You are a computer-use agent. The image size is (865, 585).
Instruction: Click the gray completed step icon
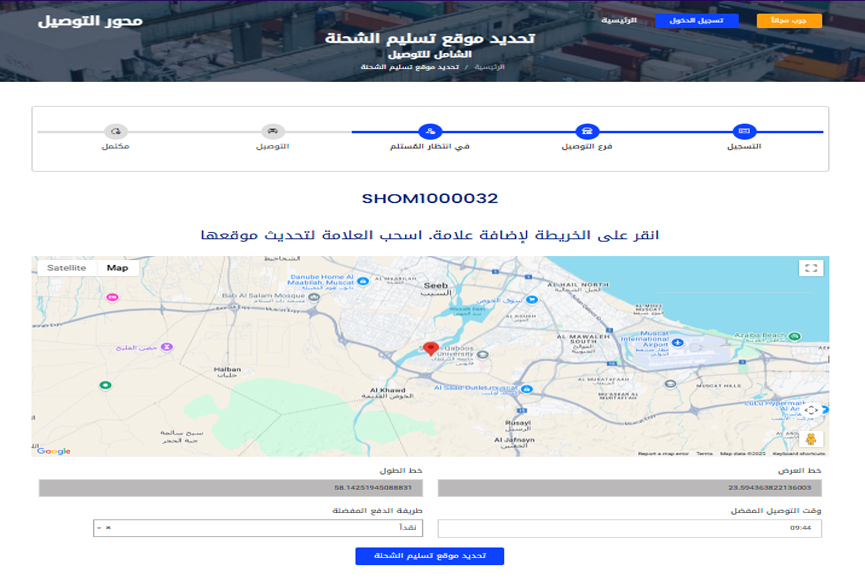116,131
